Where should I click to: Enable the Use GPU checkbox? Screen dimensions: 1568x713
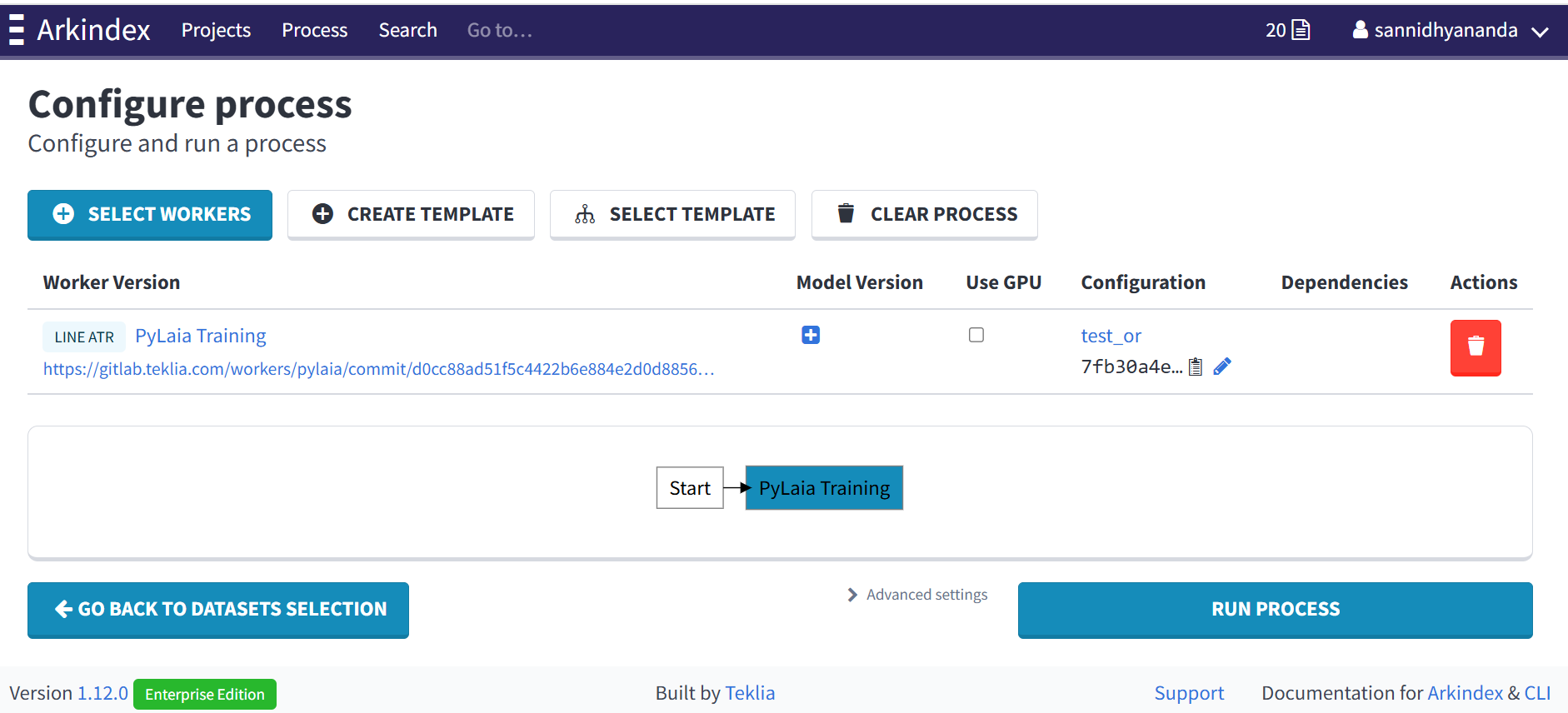click(x=976, y=335)
